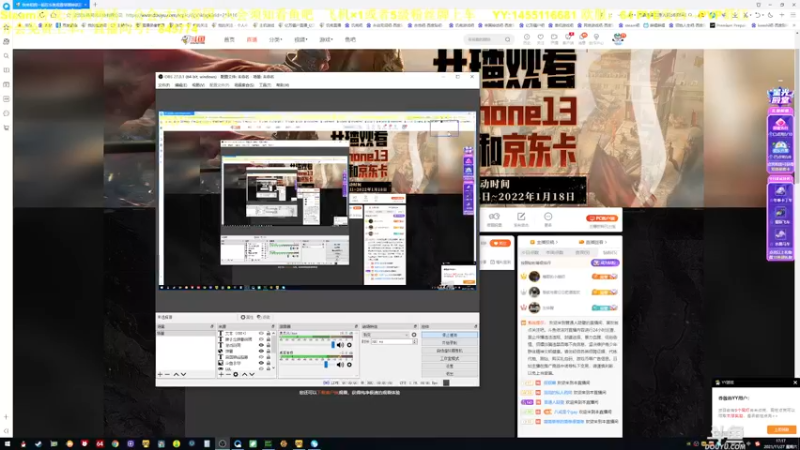800x450 pixels.
Task: Open the 编辑 Edit menu in OBS
Action: tap(181, 85)
